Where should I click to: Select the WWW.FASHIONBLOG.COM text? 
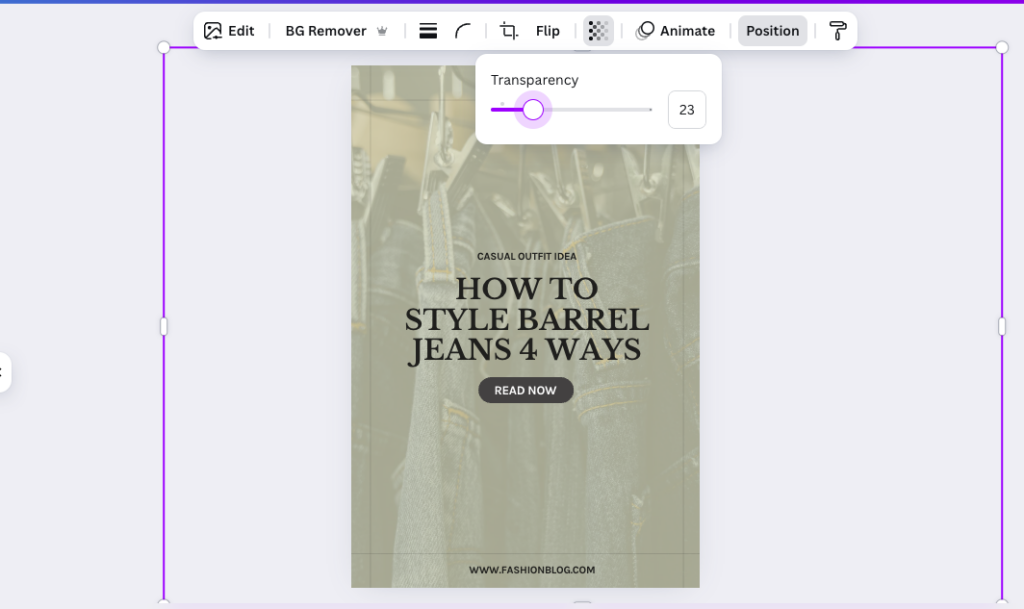coord(532,570)
